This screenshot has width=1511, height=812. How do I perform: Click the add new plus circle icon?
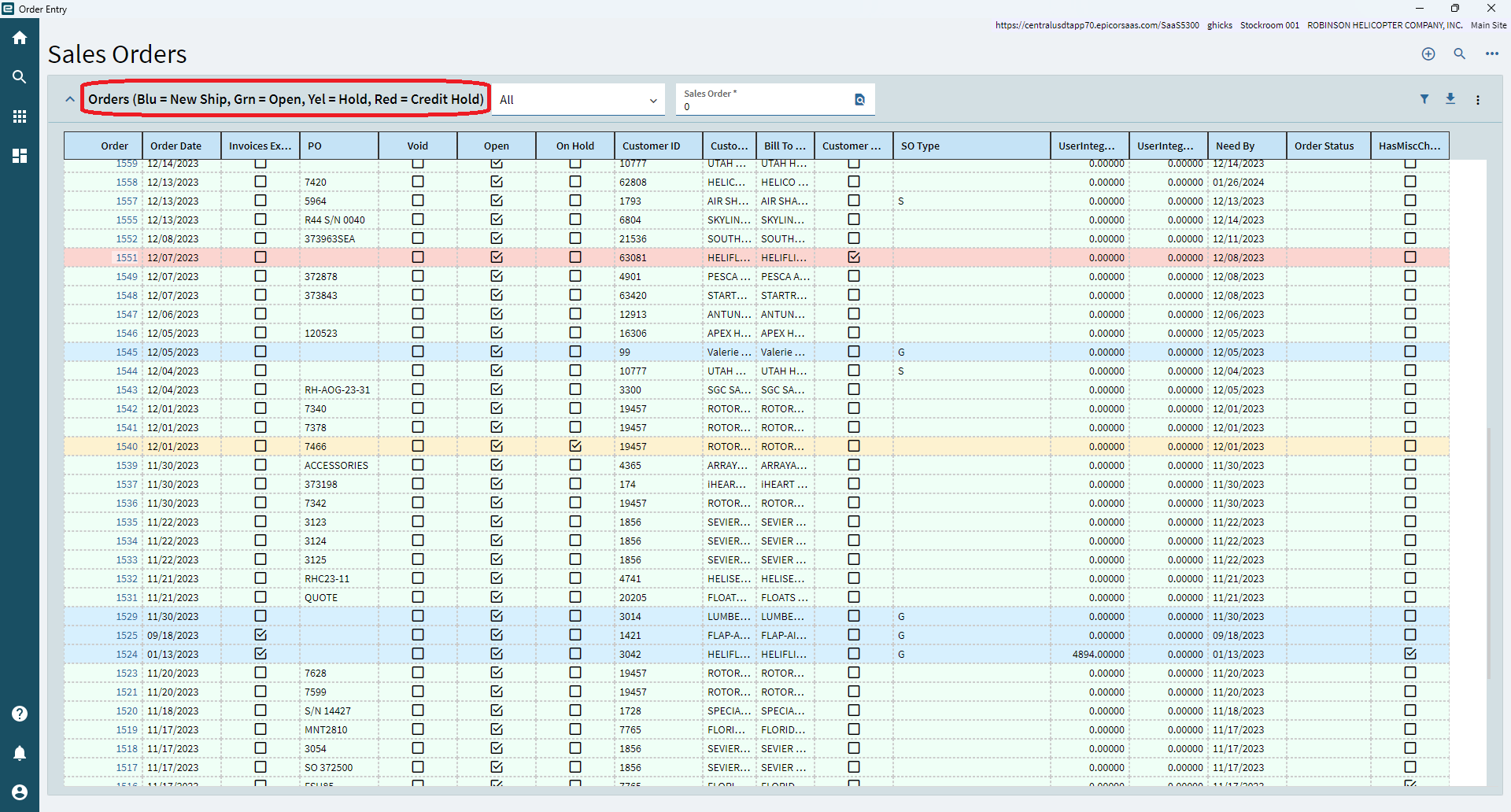tap(1428, 54)
